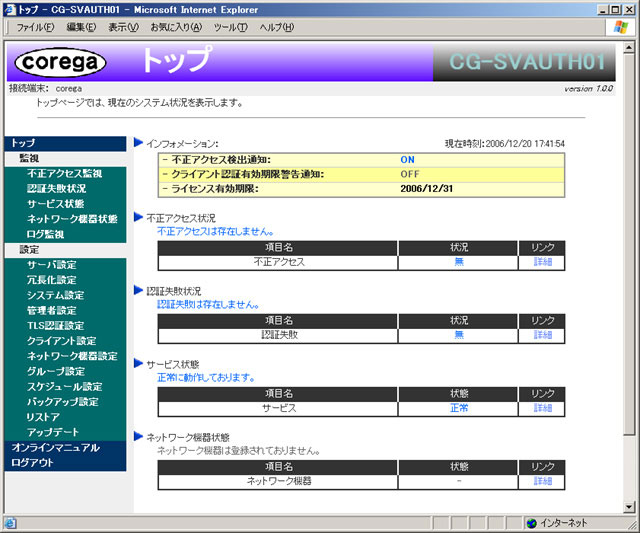Click the coreega logo image
640x533 pixels.
click(x=60, y=62)
